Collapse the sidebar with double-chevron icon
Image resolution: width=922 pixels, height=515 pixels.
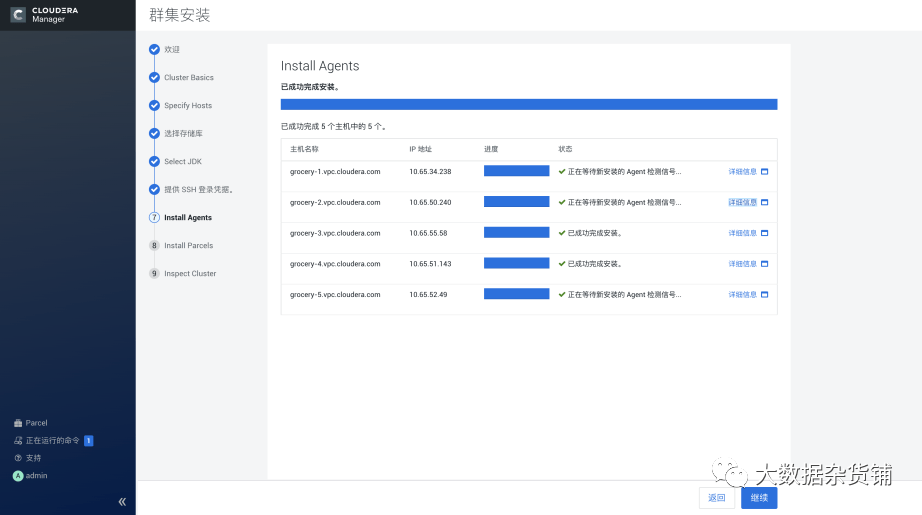point(122,501)
